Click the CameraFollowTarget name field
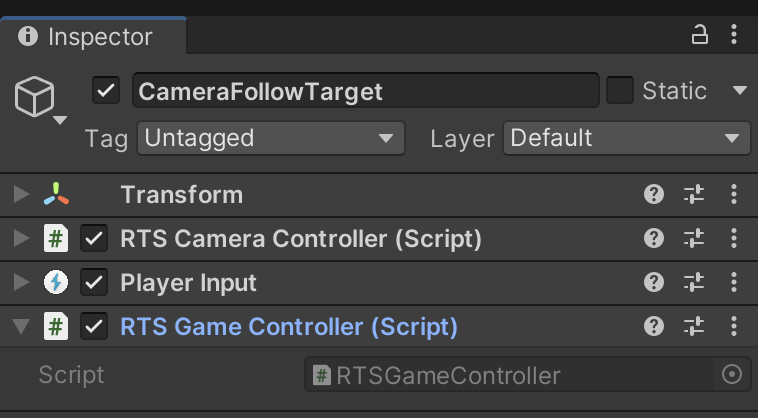 pos(365,91)
